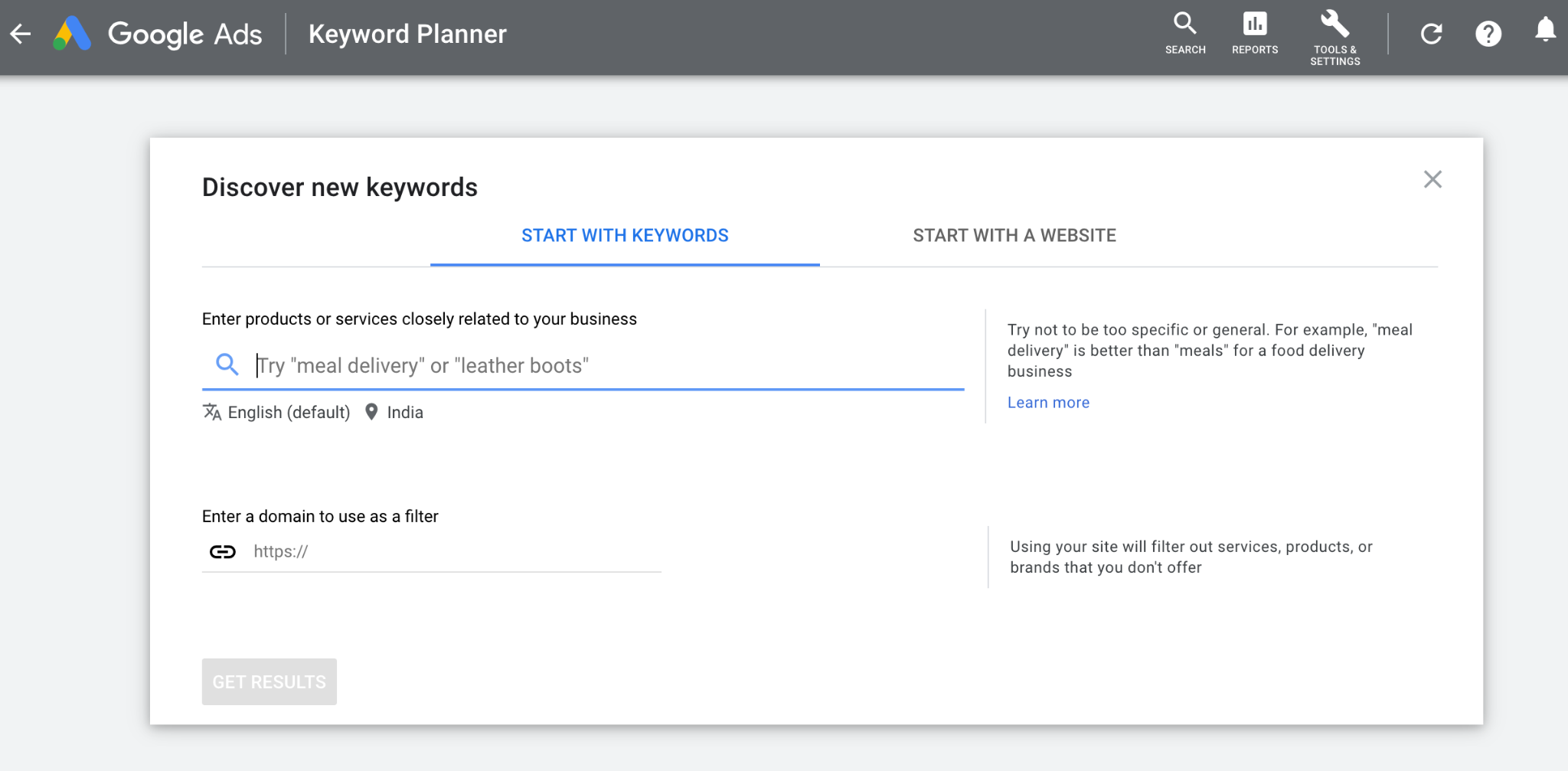Click the Keyword Planner title
The width and height of the screenshot is (1568, 771).
click(407, 34)
